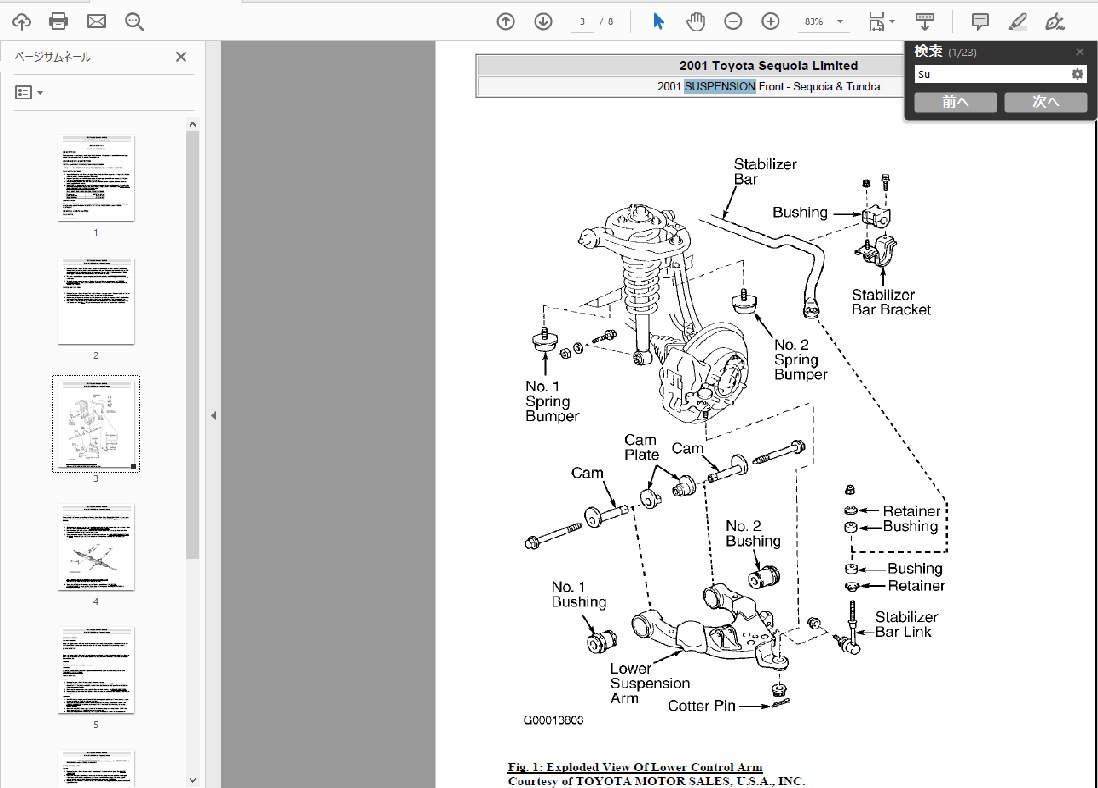The height and width of the screenshot is (788, 1098).
Task: Zoom out with the minus circle icon
Action: pyautogui.click(x=733, y=22)
